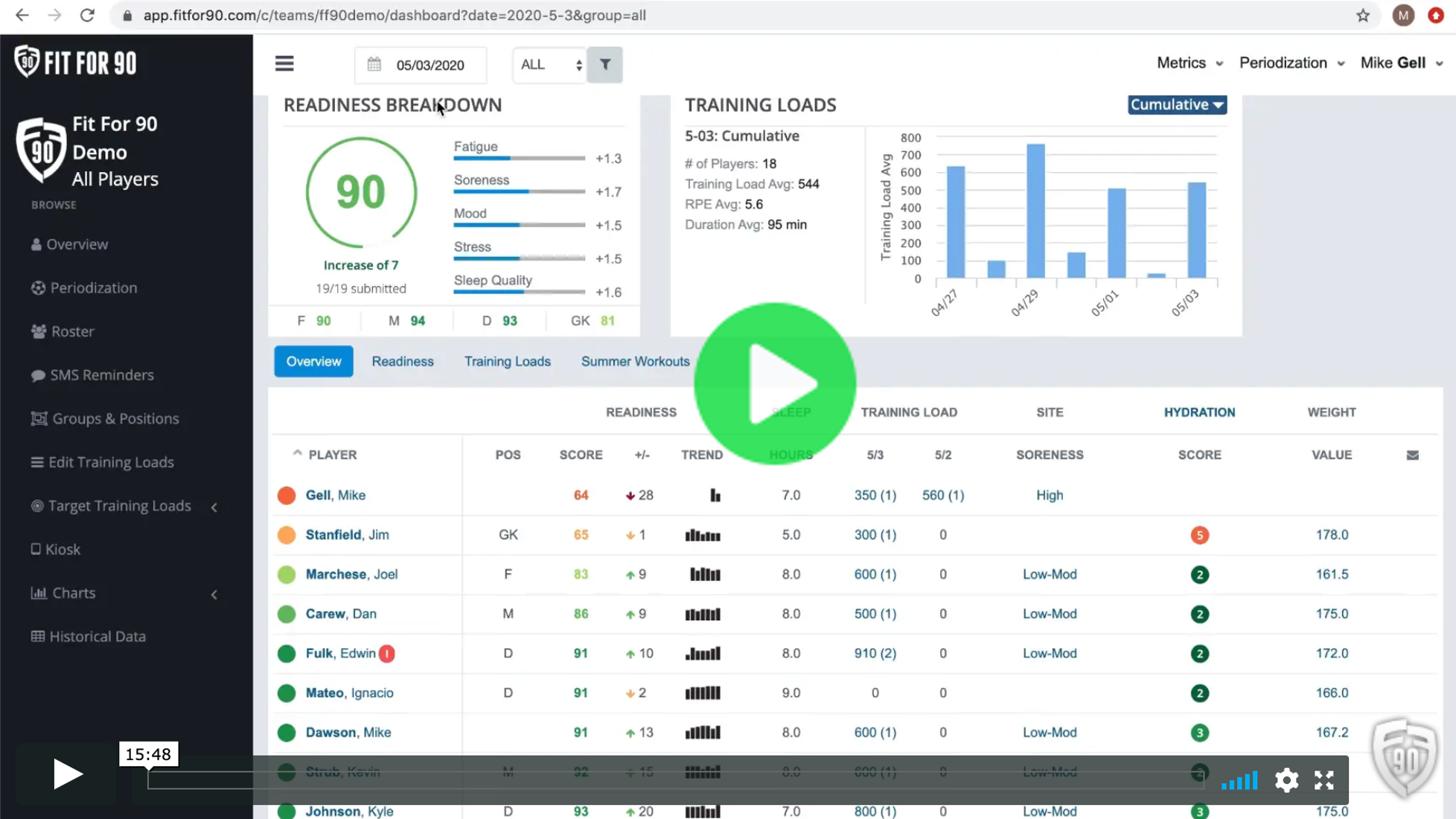
Task: Click the readiness score 90 circle
Action: [361, 193]
